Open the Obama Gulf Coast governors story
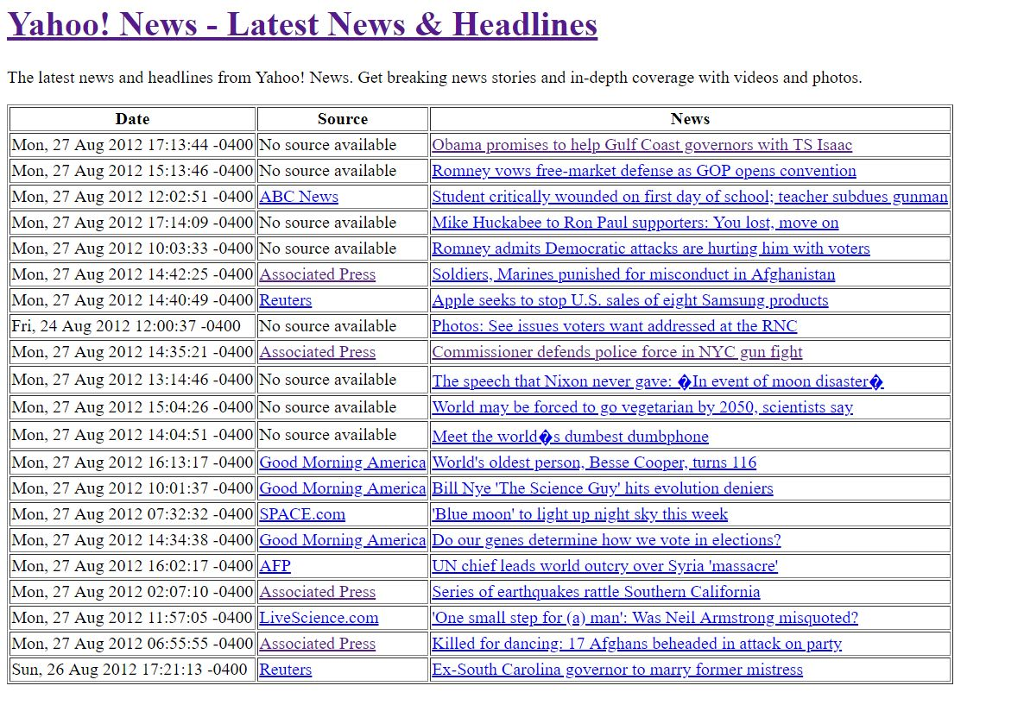This screenshot has height=711, width=1024. tap(640, 145)
